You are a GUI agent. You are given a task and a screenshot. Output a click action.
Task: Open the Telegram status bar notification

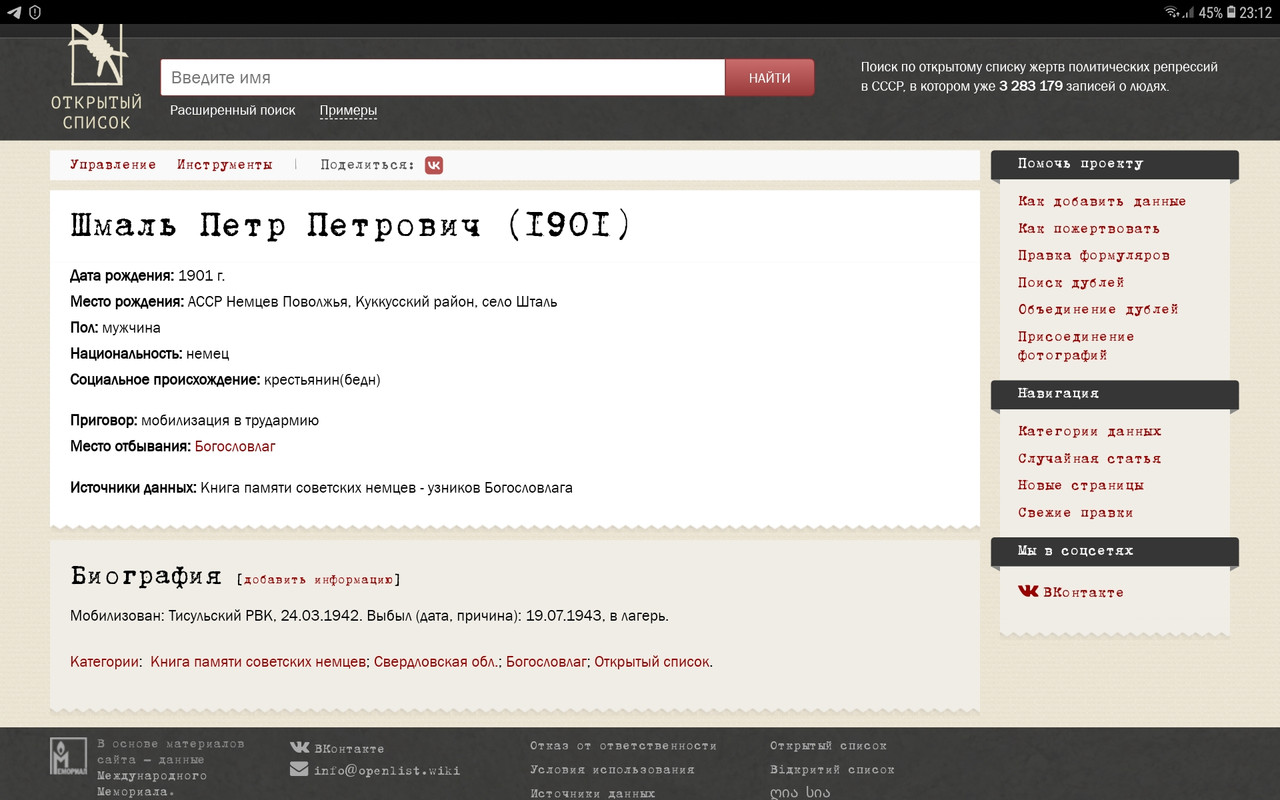pos(14,12)
